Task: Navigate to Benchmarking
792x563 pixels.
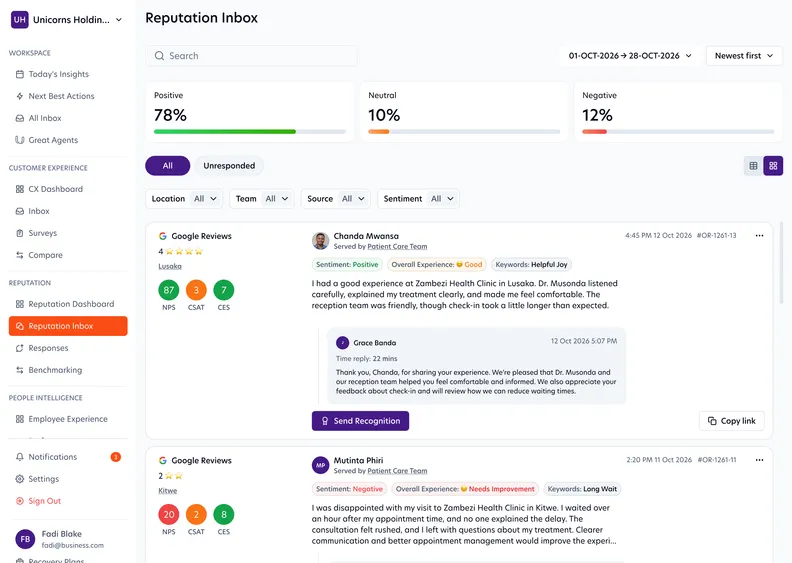Action: pos(55,370)
